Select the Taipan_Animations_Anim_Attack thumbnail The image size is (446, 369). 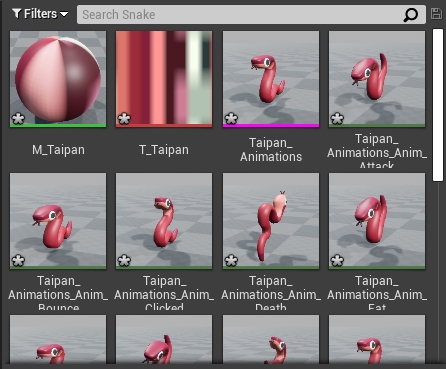click(377, 79)
